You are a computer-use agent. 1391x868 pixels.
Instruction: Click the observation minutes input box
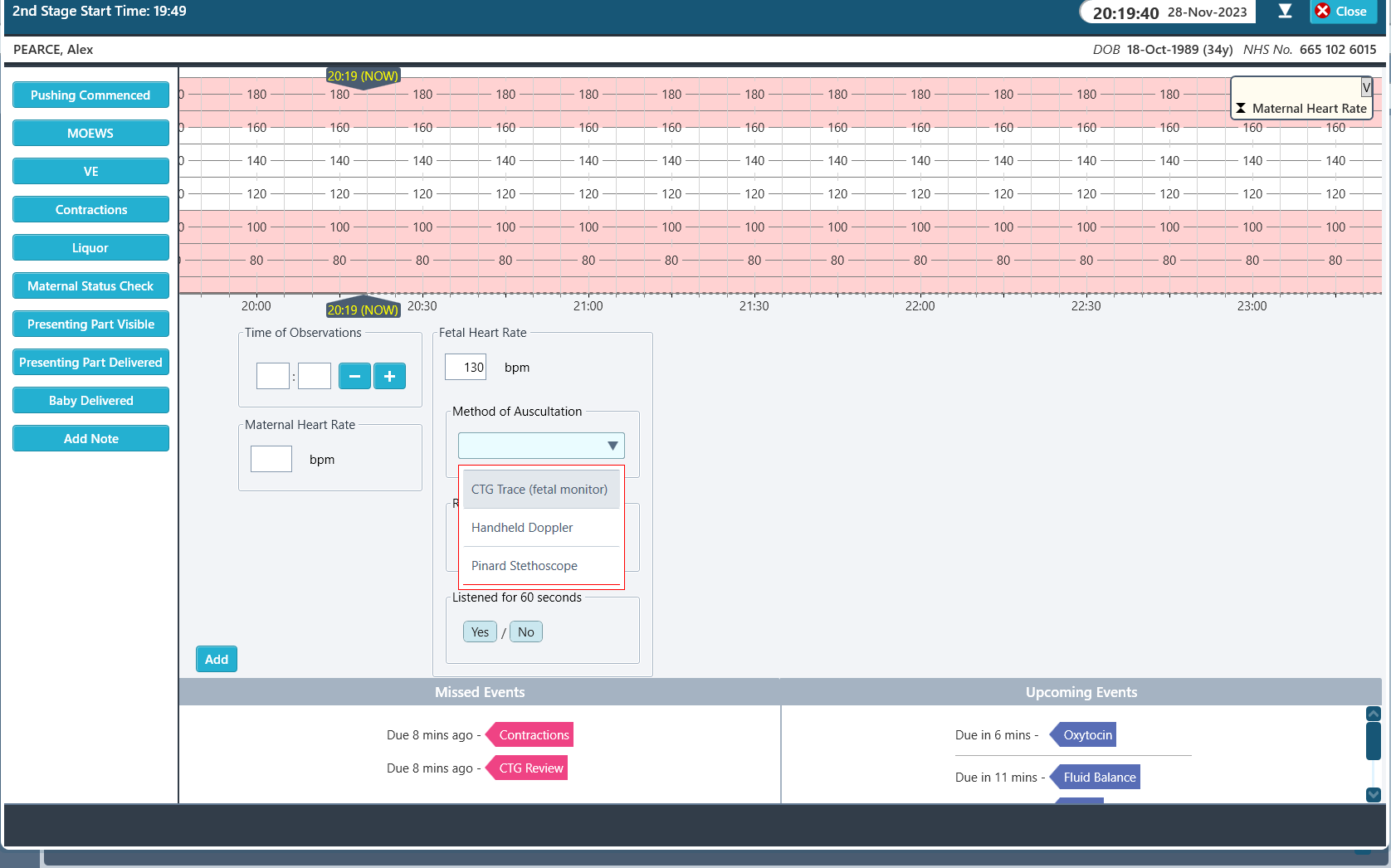click(x=315, y=376)
